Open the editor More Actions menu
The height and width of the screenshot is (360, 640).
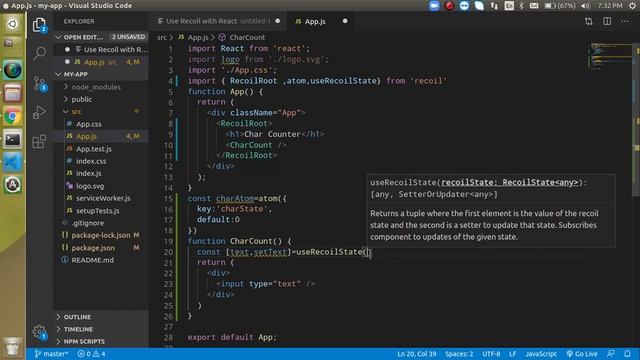pos(625,21)
